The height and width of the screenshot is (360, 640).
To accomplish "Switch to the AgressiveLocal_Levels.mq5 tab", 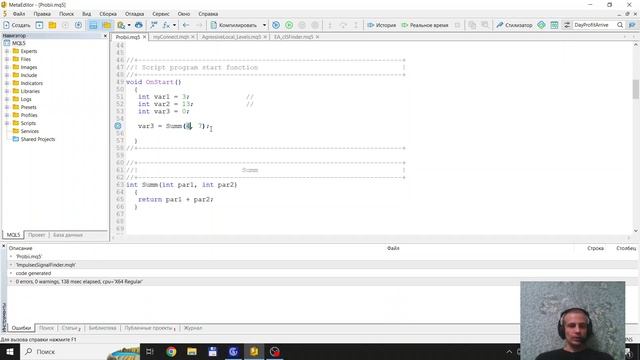I will click(231, 37).
